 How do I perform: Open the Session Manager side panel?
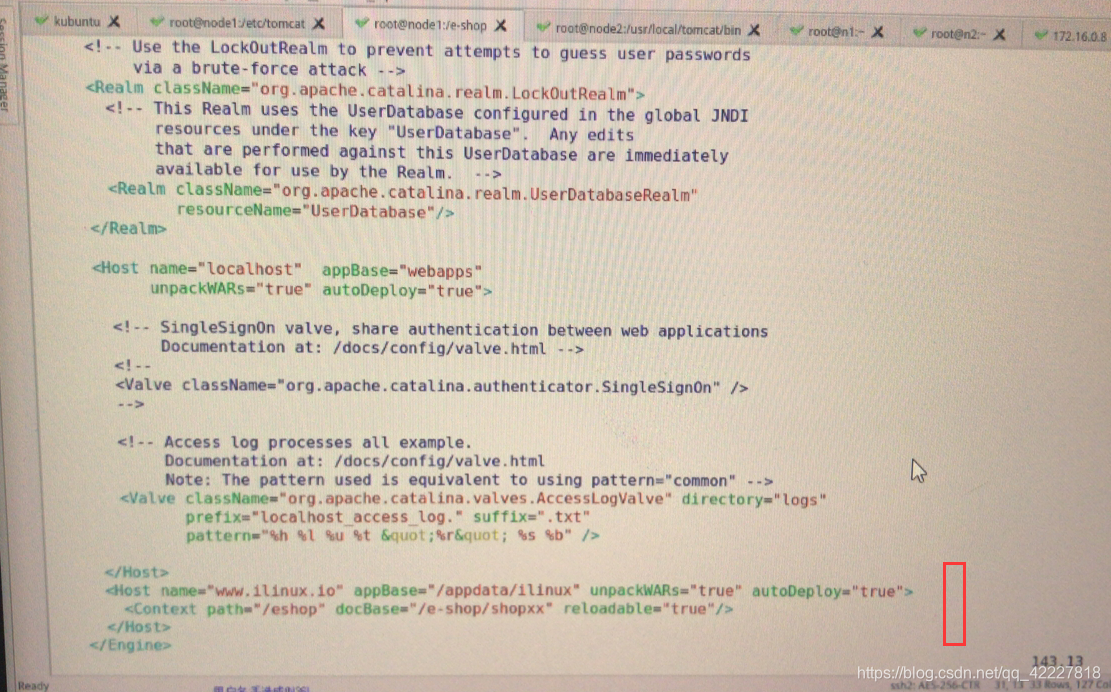pyautogui.click(x=4, y=64)
